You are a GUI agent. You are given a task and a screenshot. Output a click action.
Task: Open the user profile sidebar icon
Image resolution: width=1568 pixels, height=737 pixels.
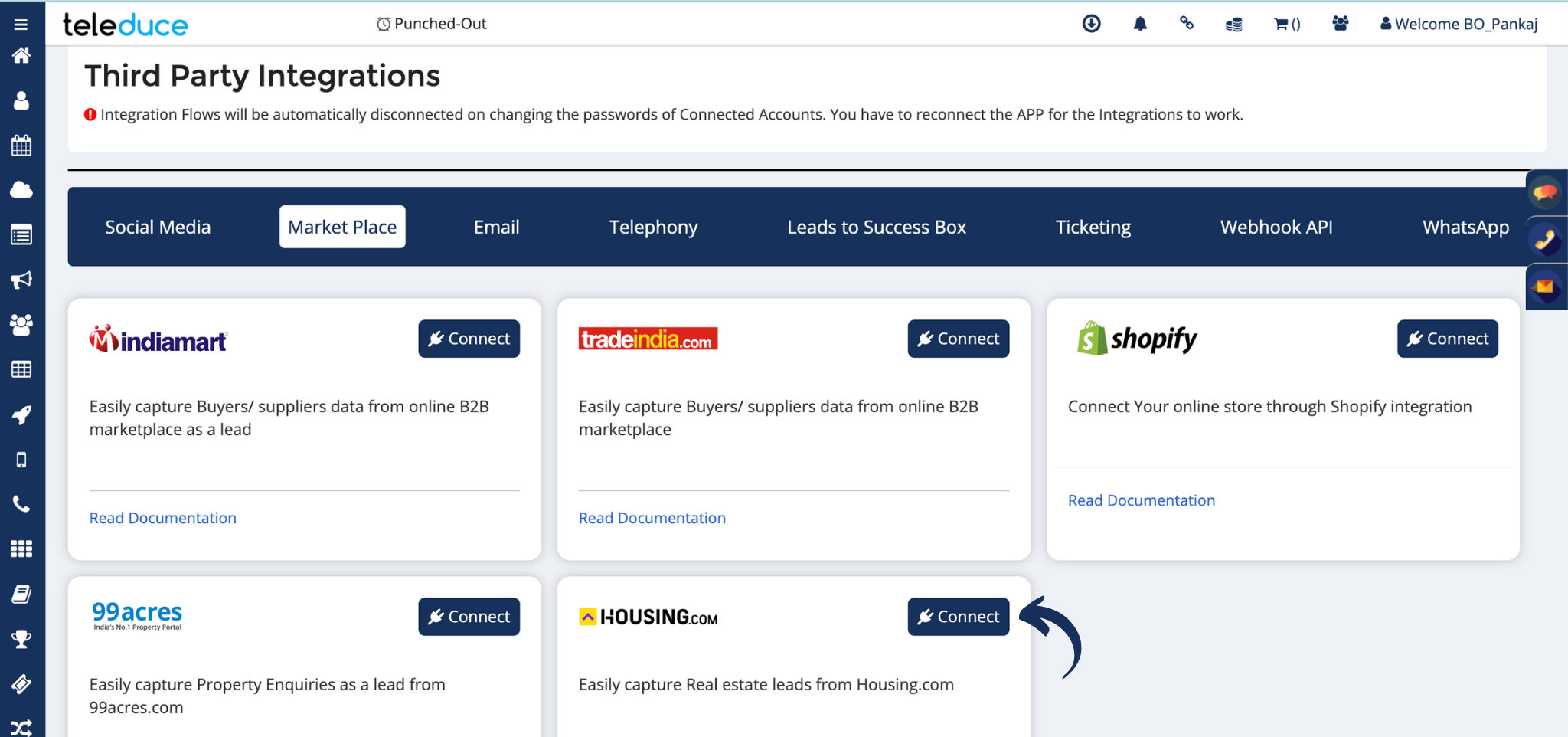tap(21, 100)
